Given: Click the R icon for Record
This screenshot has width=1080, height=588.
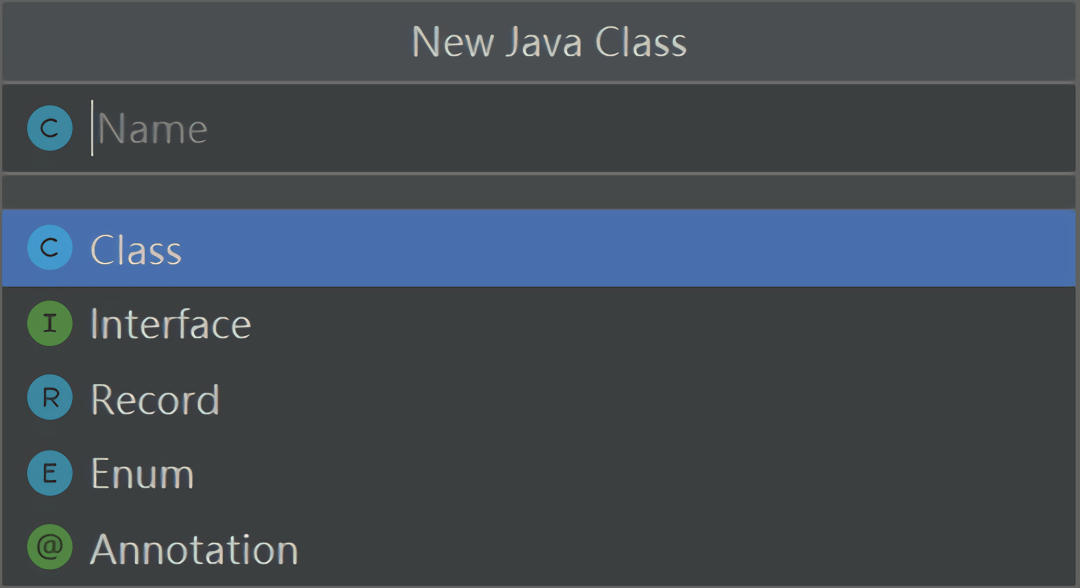Looking at the screenshot, I should pyautogui.click(x=49, y=399).
